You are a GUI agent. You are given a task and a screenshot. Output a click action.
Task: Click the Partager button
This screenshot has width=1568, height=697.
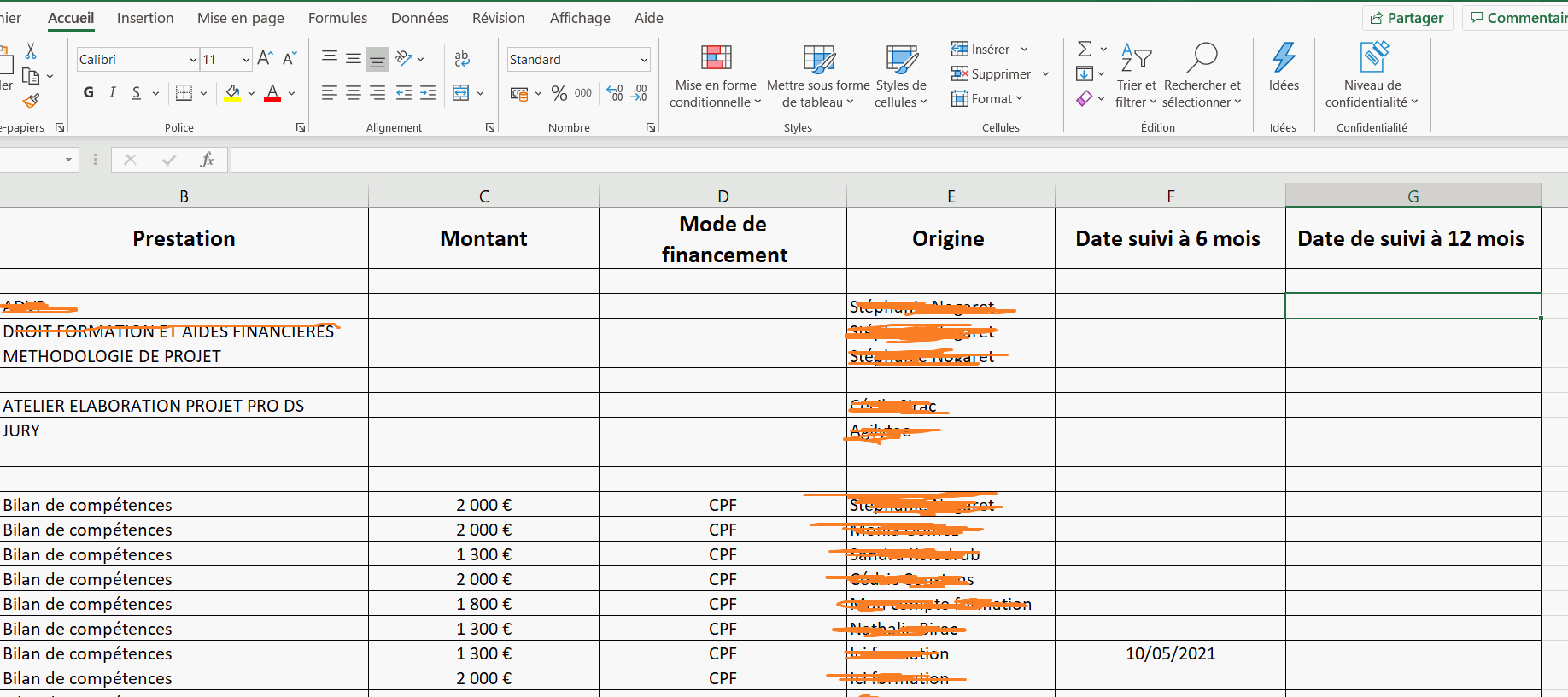pyautogui.click(x=1407, y=18)
